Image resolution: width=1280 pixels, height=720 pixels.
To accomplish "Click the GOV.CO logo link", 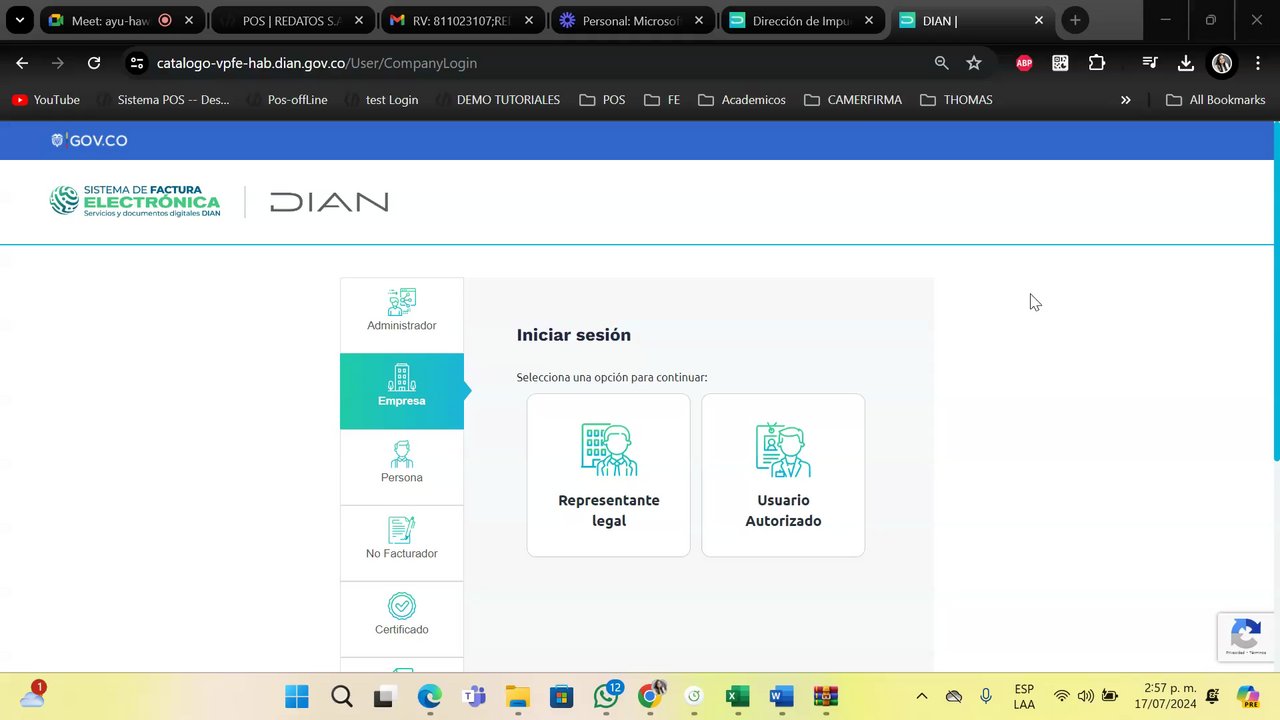I will [89, 141].
